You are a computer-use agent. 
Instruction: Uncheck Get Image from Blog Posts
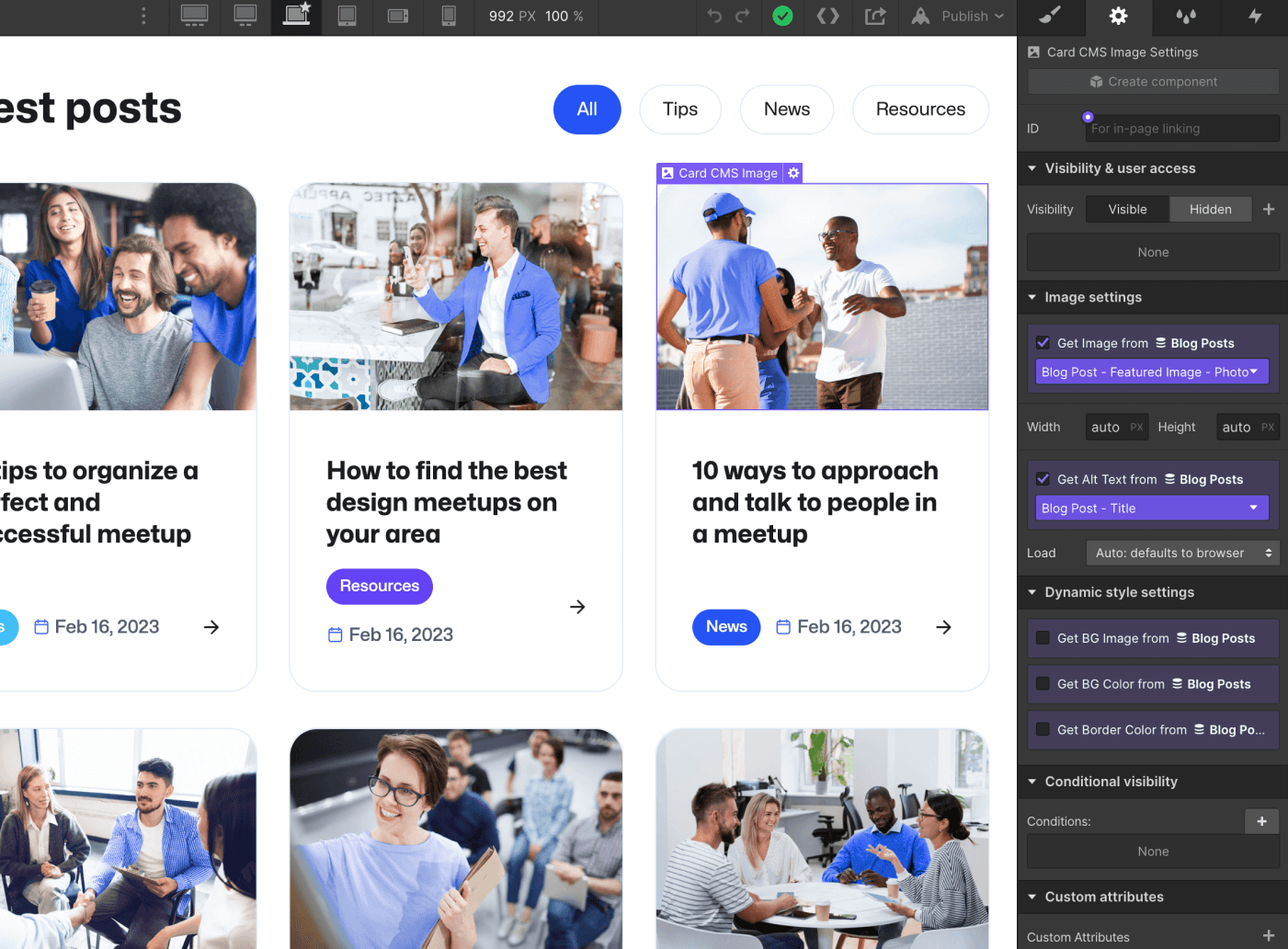point(1043,342)
